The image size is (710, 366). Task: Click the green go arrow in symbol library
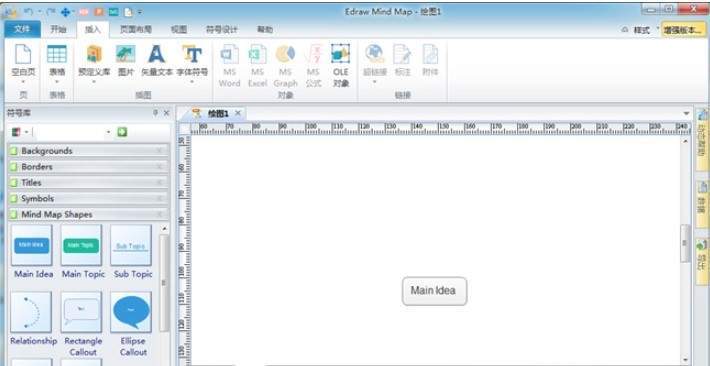pyautogui.click(x=122, y=132)
